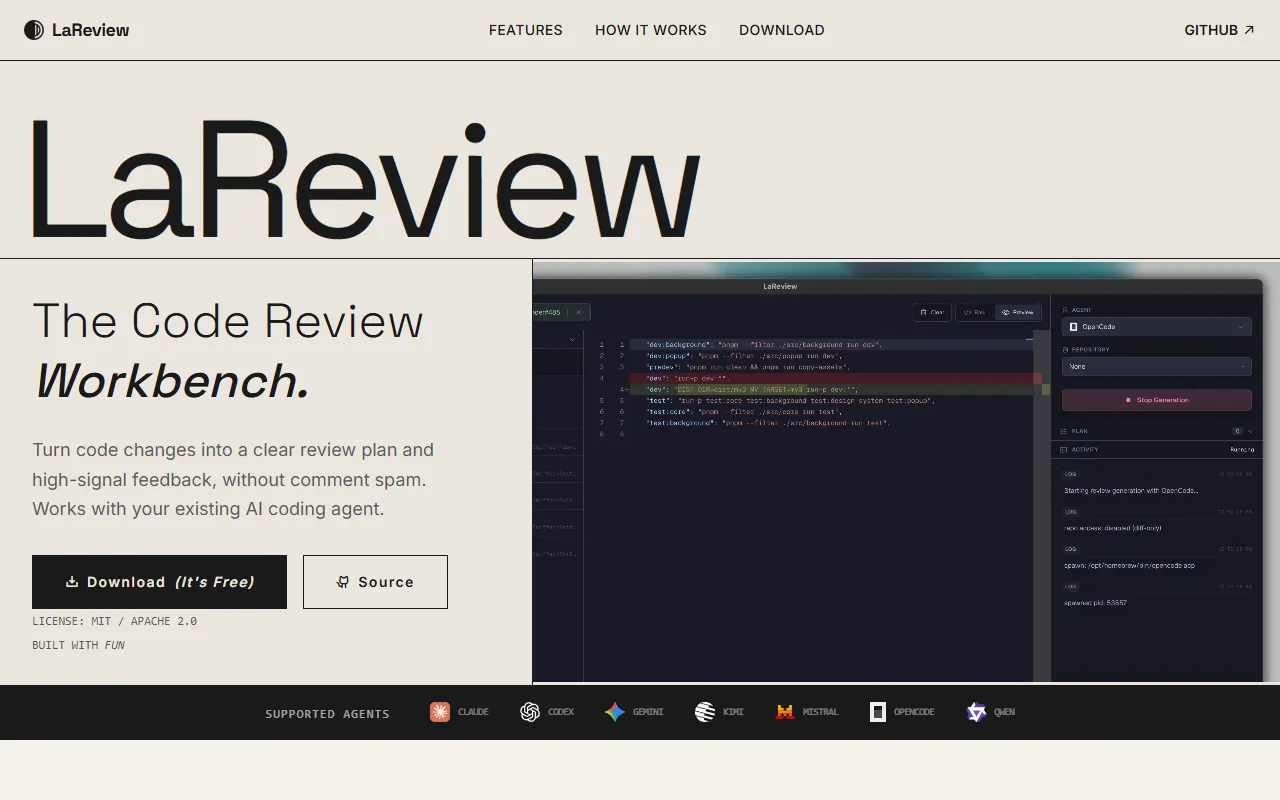This screenshot has width=1280, height=800.
Task: Switch diff view to Preview mode
Action: tap(1016, 312)
